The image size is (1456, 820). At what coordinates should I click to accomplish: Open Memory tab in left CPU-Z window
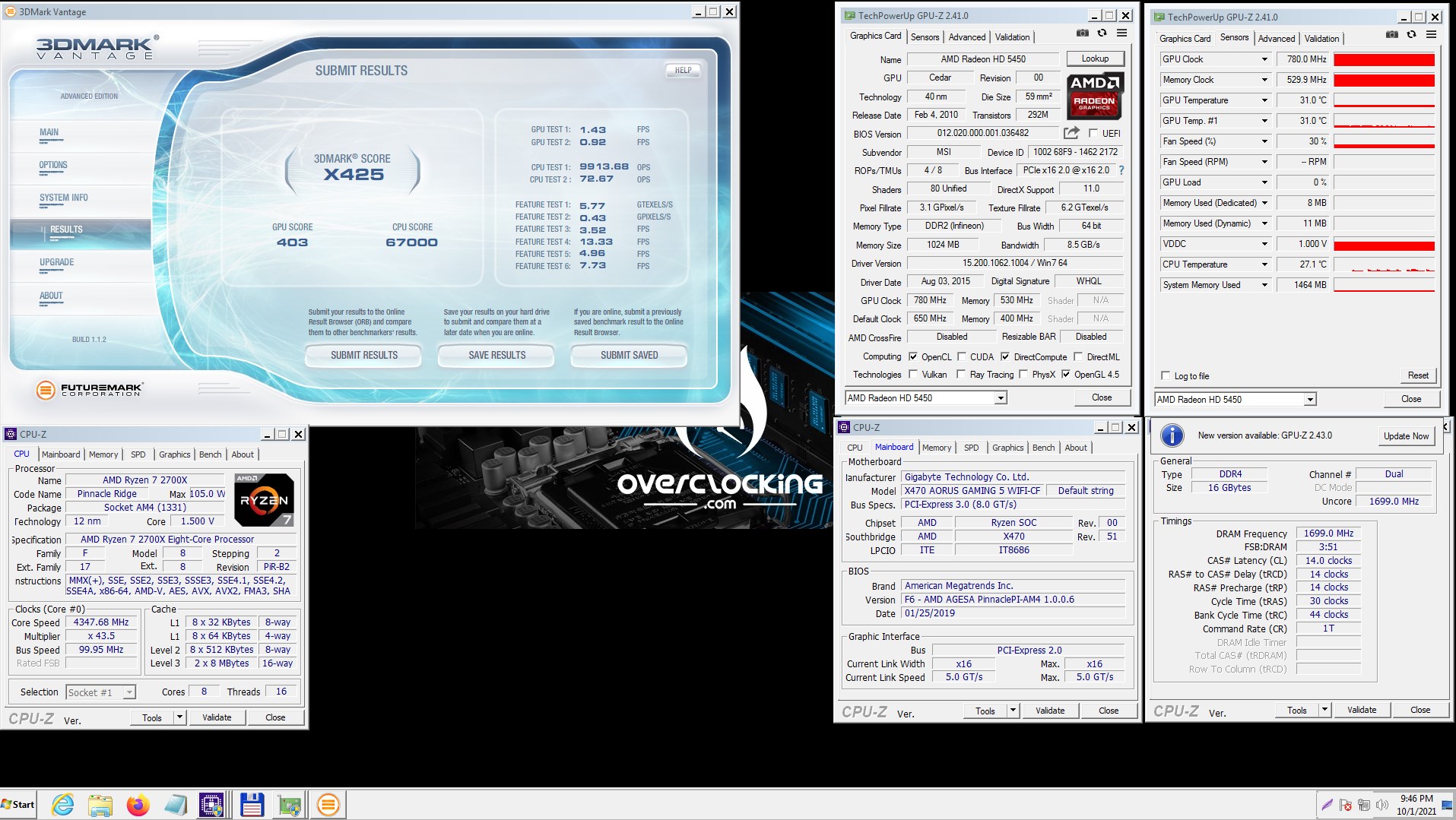point(103,454)
